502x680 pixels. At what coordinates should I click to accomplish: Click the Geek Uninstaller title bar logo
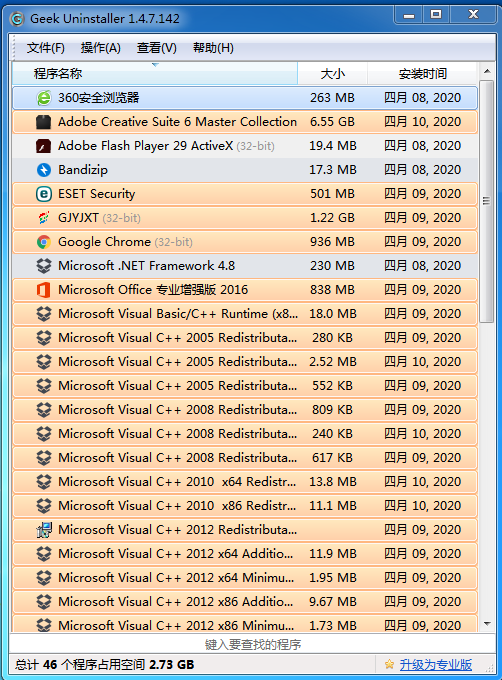17,19
